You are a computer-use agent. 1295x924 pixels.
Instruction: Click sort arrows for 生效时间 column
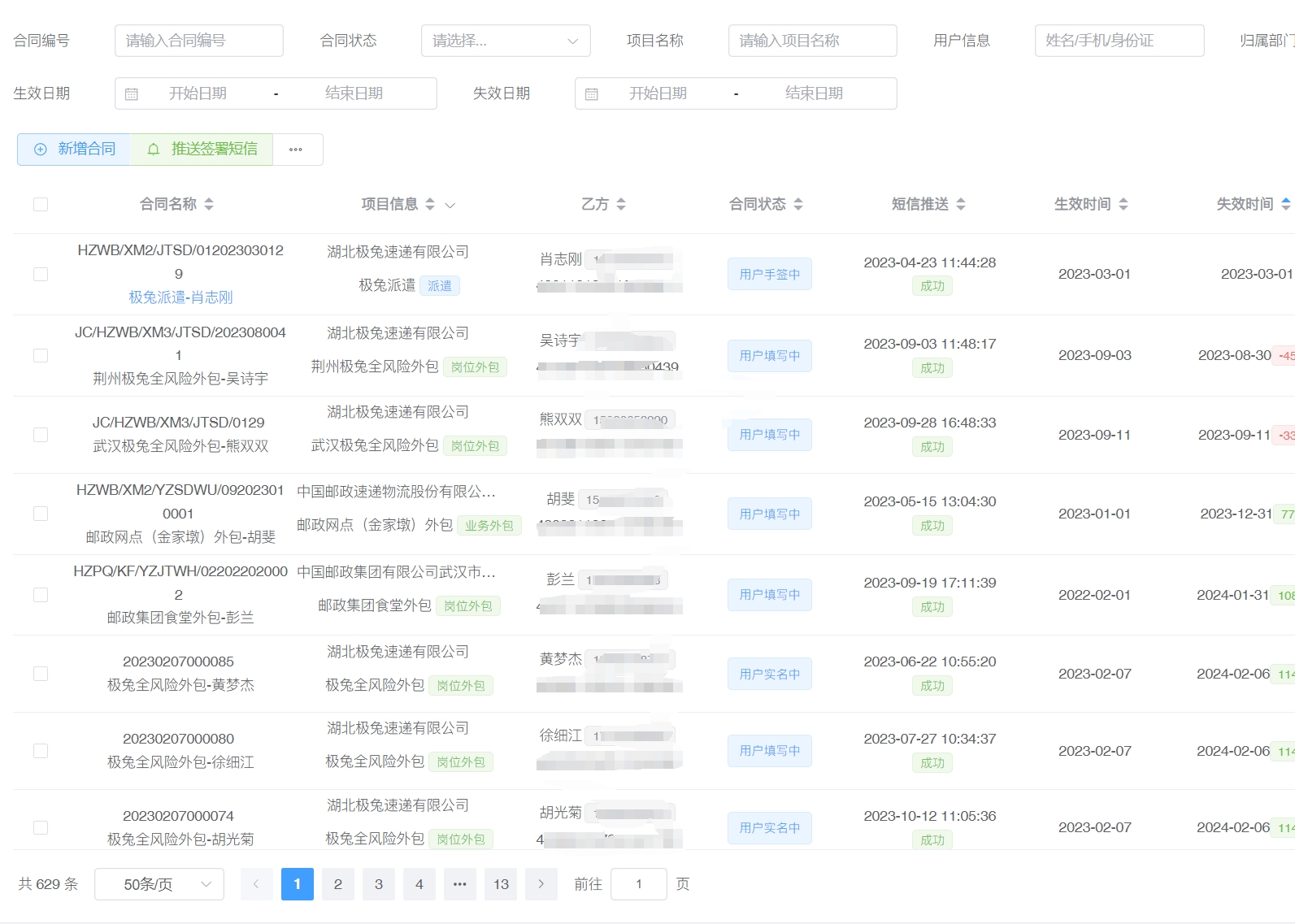click(x=1123, y=204)
